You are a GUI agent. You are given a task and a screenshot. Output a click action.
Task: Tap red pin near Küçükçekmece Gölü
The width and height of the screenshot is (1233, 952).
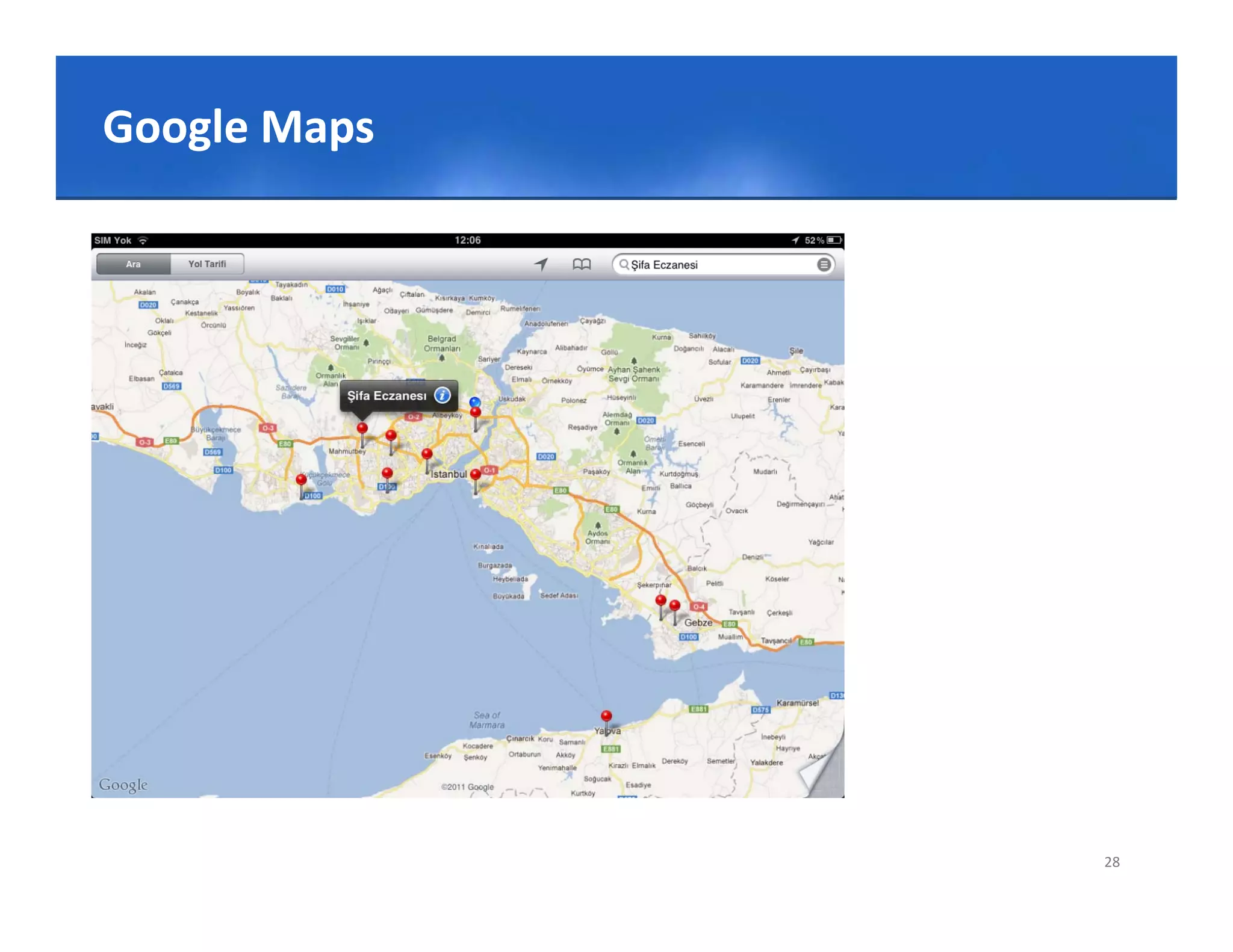301,480
